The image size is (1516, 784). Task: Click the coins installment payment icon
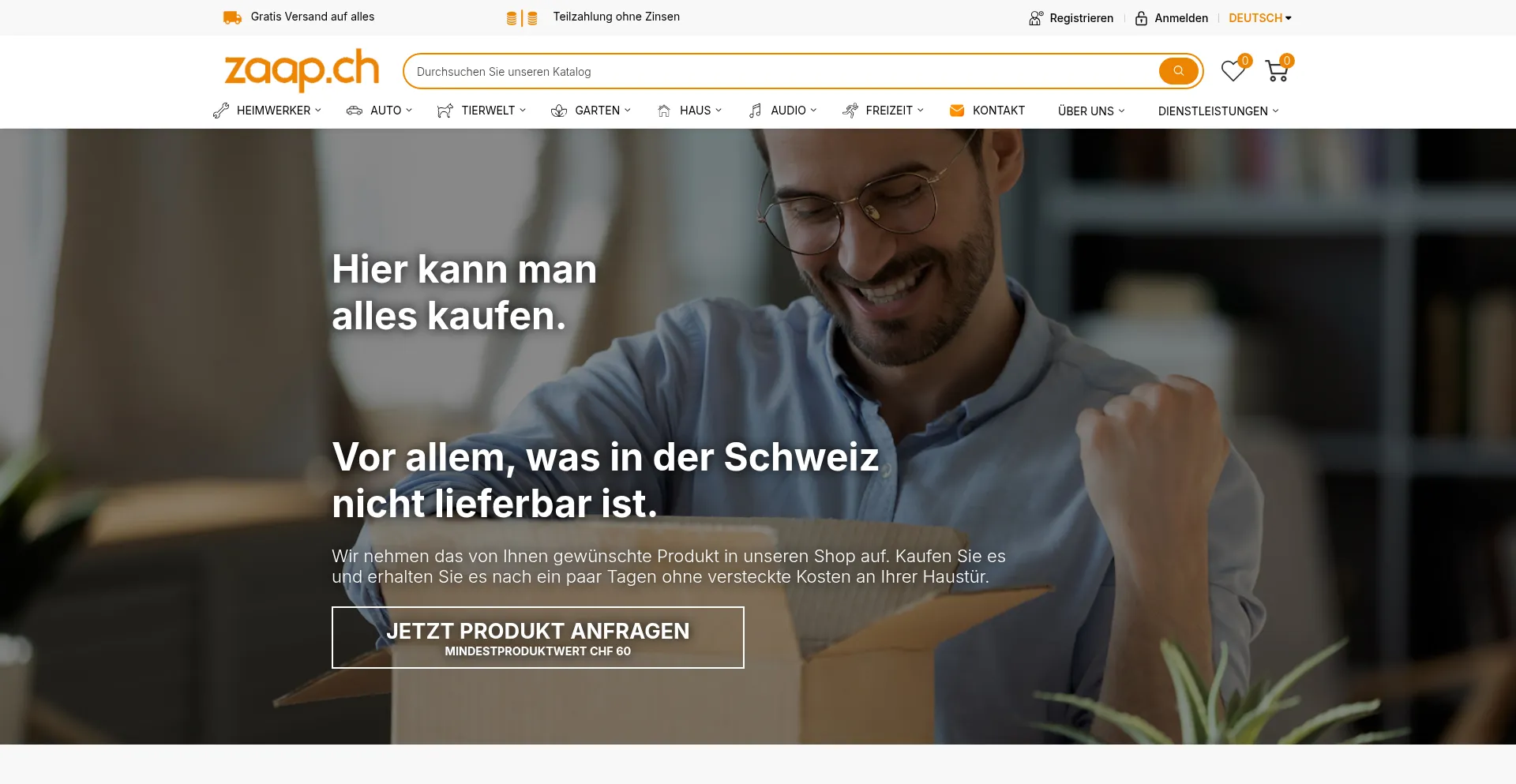click(x=522, y=17)
